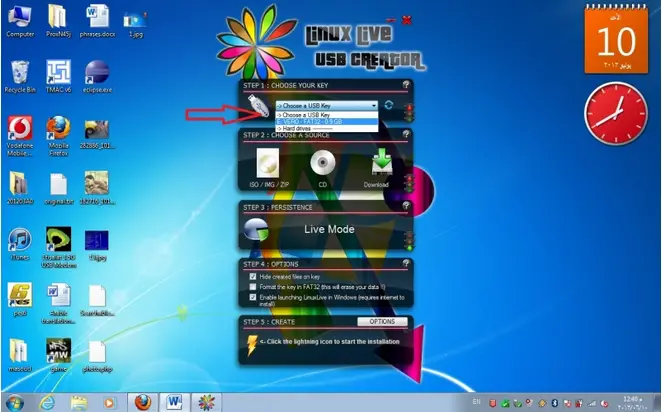Open the 1.jpg desktop image file
Screen dimensions: 662x412
pos(136,24)
